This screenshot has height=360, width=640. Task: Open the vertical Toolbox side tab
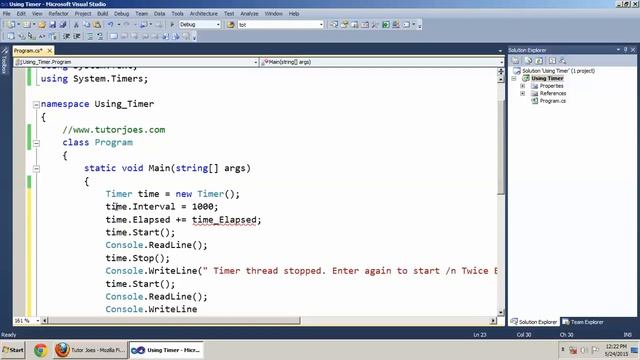[x=4, y=61]
